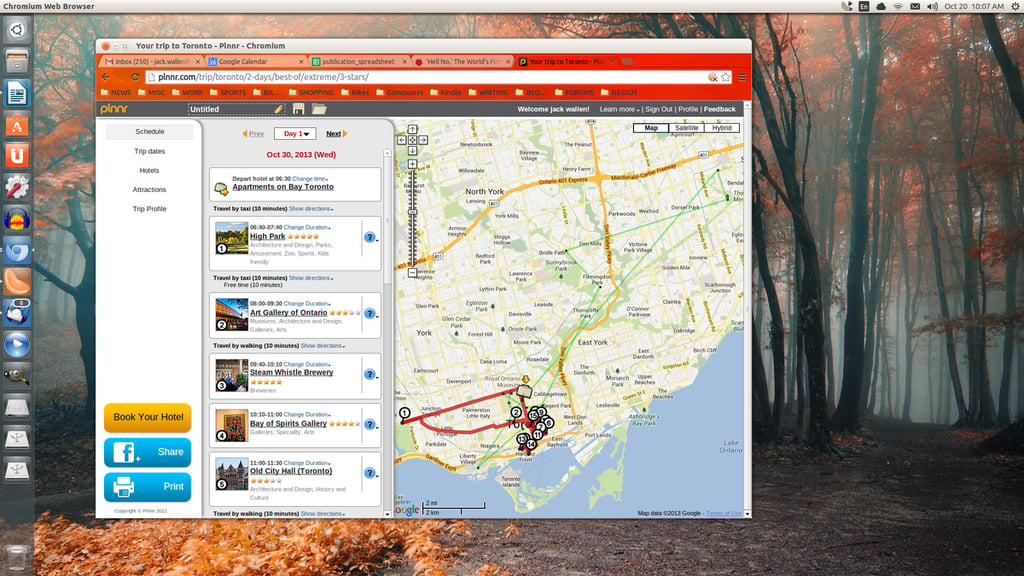Screen dimensions: 1024x576
Task: Click the question mark icon for High Park
Action: pos(370,238)
